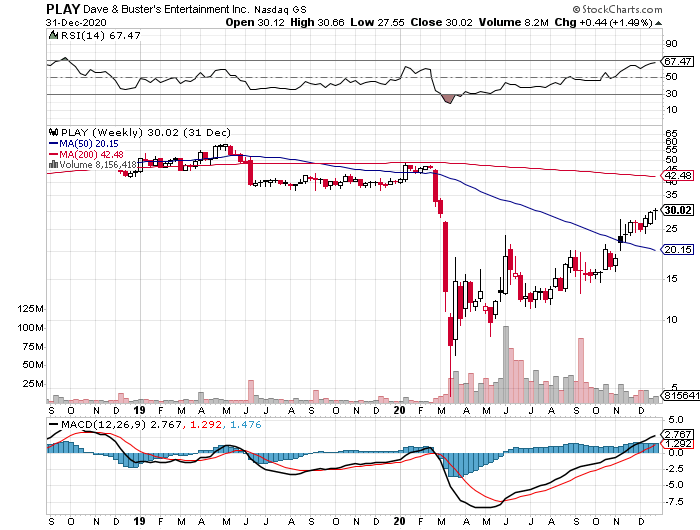Click year 19 marker under MACD panel
Screen dimensions: 700x530
(139, 521)
